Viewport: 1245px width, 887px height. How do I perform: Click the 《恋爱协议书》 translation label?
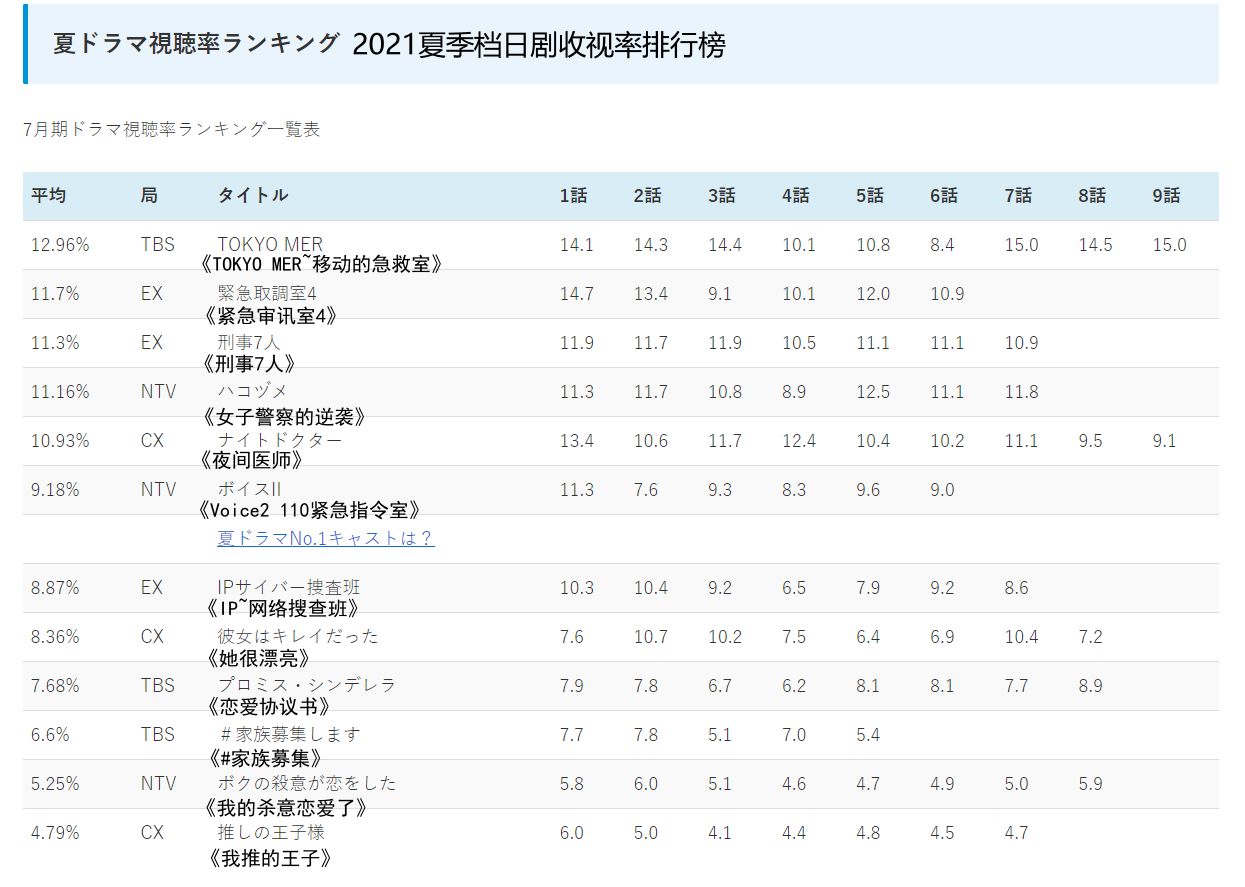267,707
